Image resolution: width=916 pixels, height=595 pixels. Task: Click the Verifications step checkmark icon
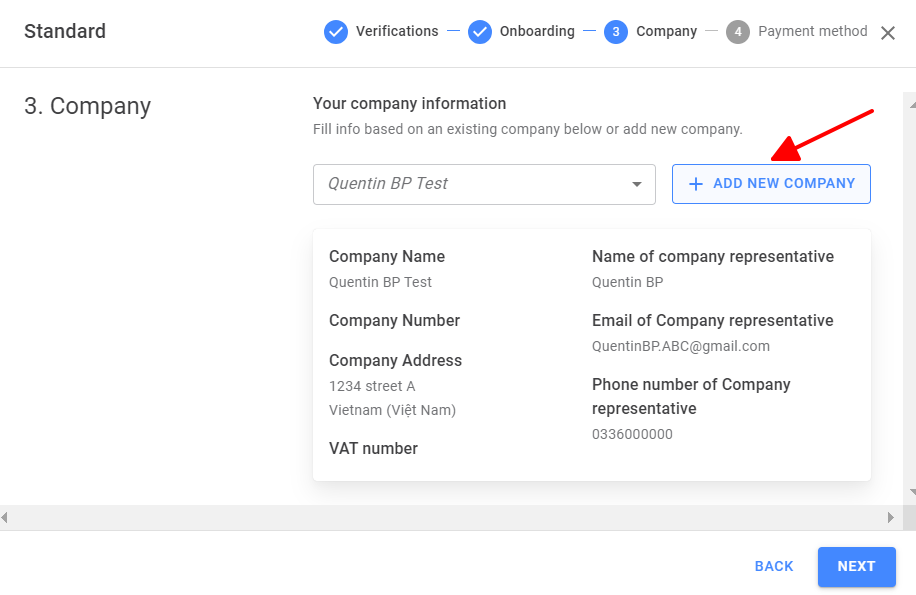pyautogui.click(x=336, y=32)
